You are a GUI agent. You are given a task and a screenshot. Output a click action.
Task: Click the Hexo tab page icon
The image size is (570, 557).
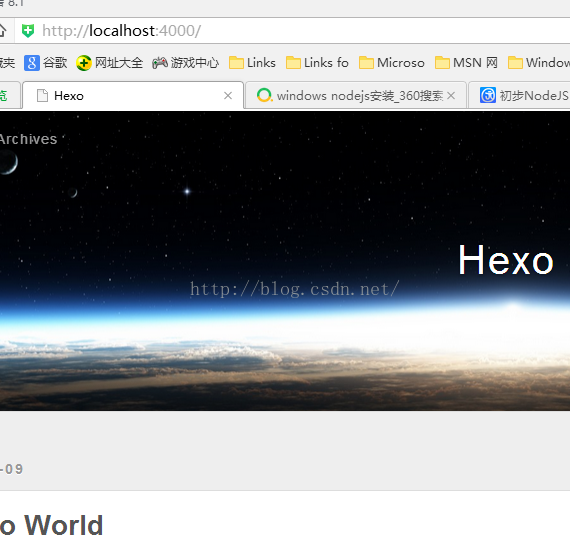point(43,96)
